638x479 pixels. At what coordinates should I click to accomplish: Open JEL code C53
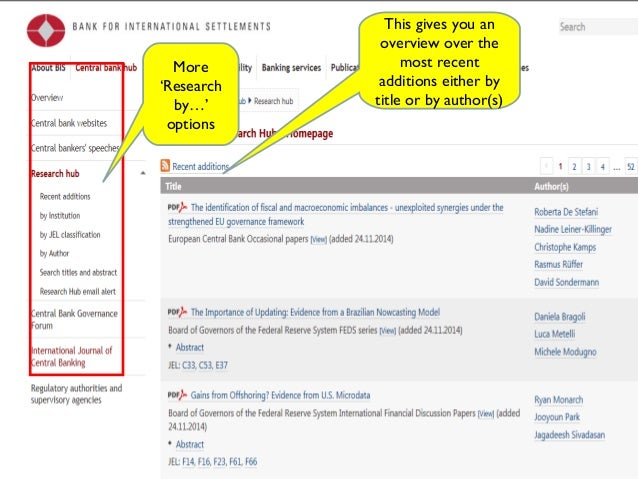pos(205,365)
